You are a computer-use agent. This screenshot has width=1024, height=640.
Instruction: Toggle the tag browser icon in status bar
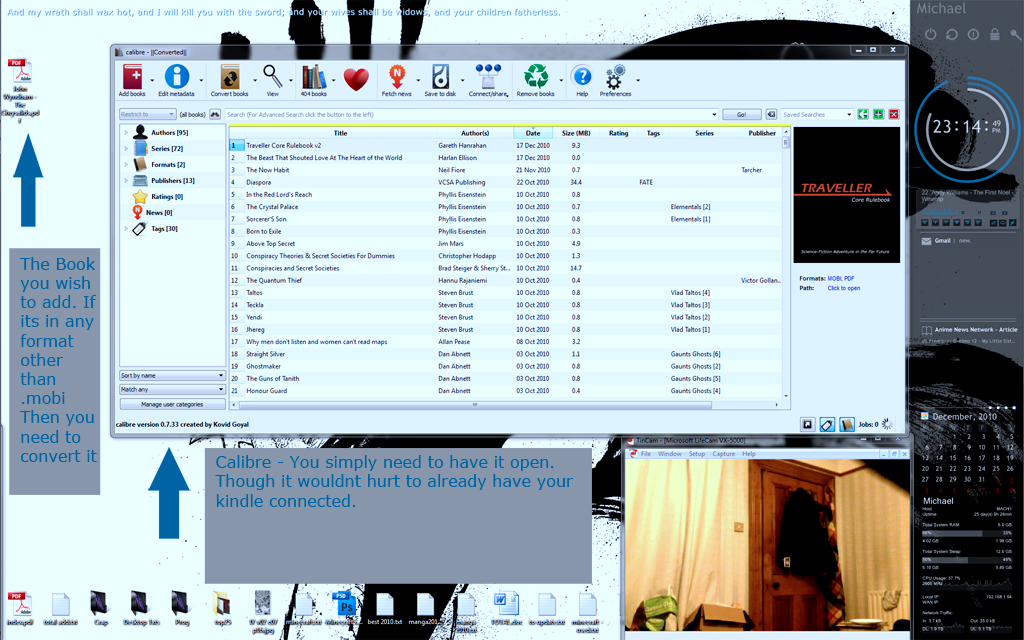click(x=827, y=424)
